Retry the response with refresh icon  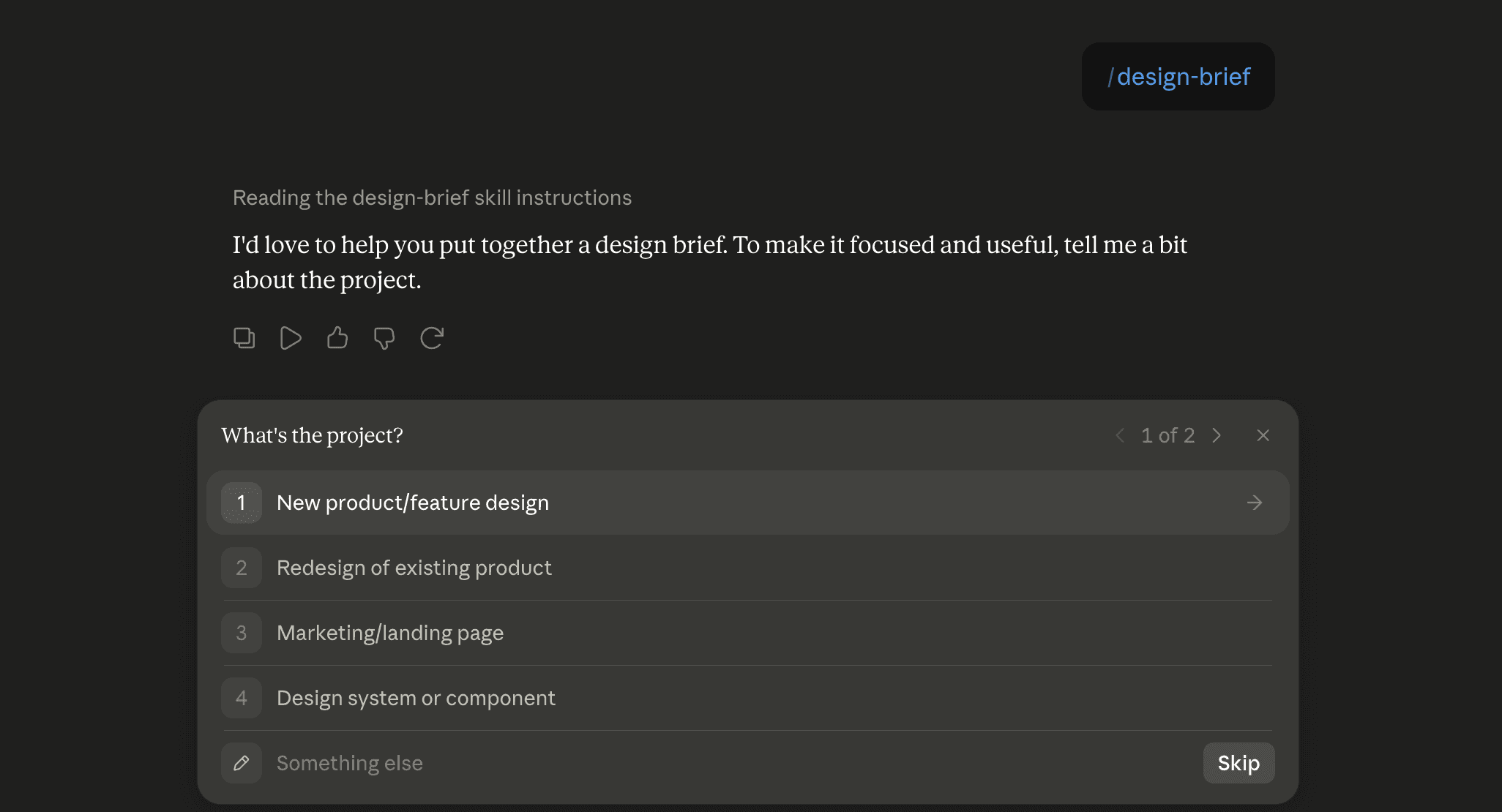(x=432, y=338)
